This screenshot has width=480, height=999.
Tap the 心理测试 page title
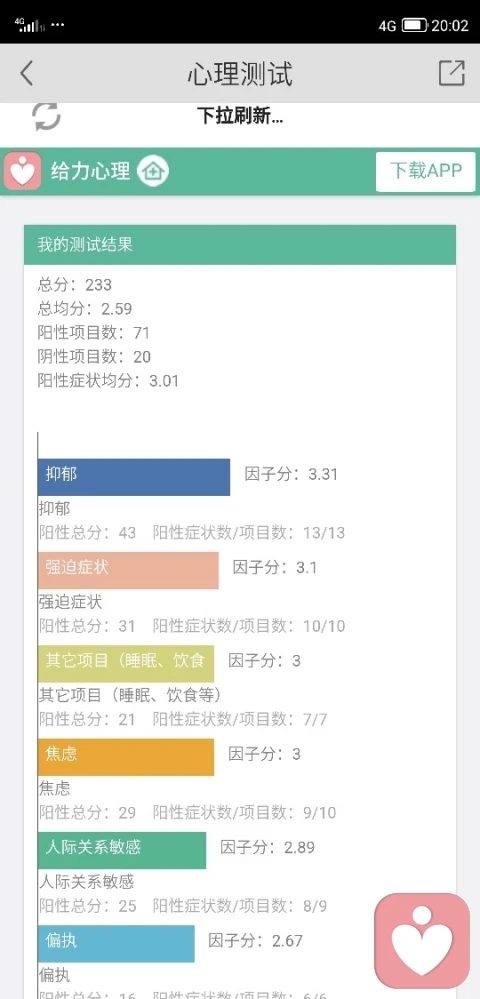tap(240, 75)
